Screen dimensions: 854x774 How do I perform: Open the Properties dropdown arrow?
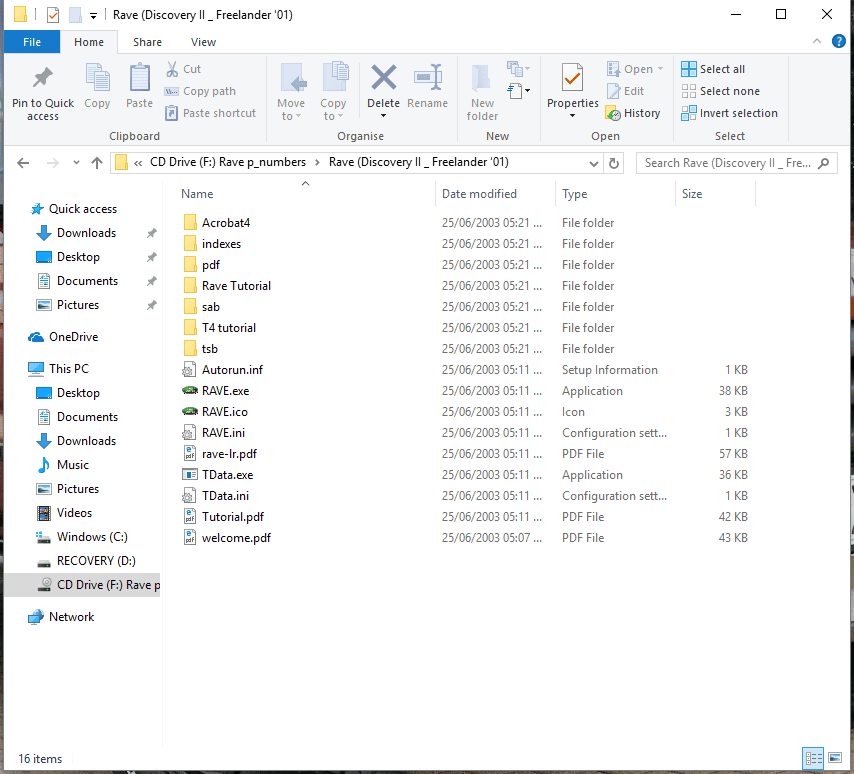pyautogui.click(x=572, y=115)
